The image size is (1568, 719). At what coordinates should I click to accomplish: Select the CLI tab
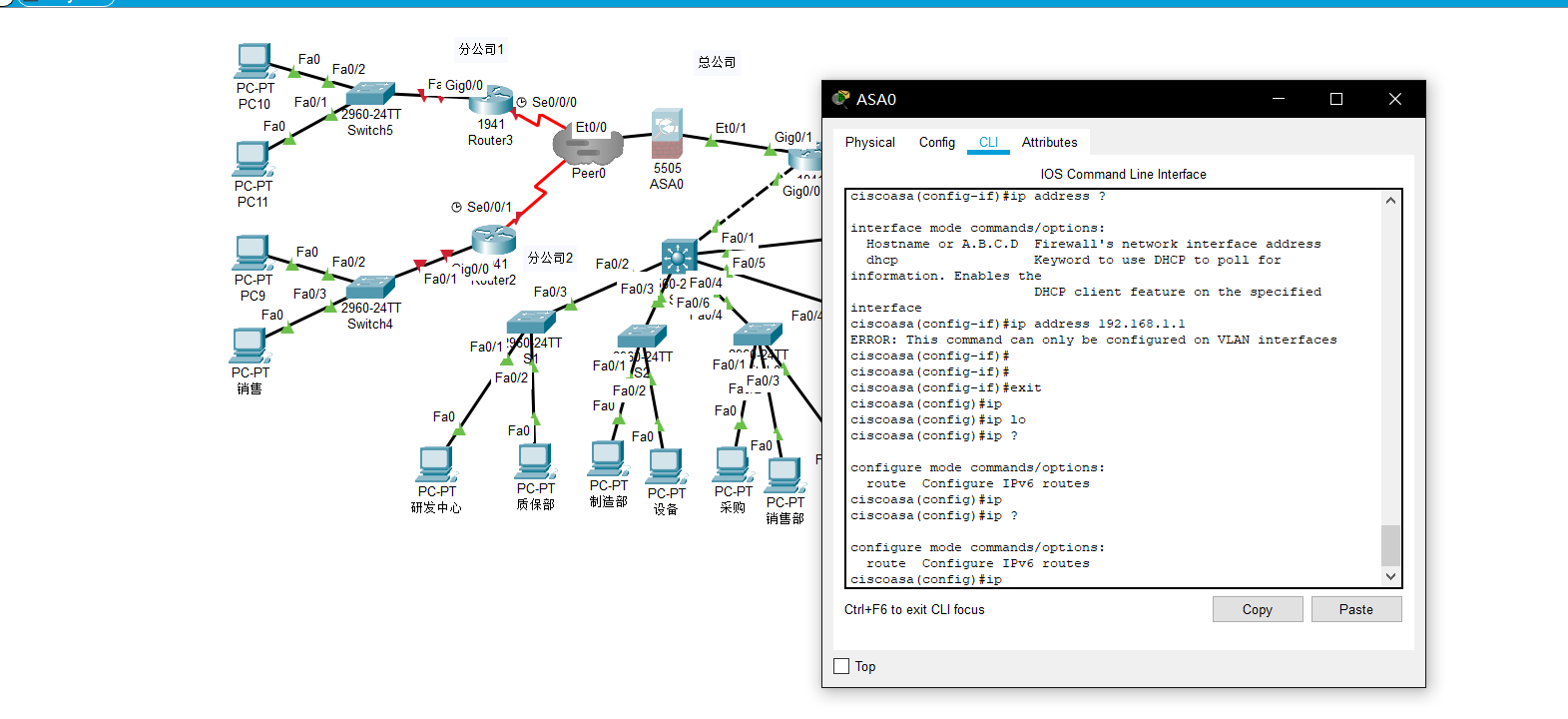pyautogui.click(x=988, y=143)
